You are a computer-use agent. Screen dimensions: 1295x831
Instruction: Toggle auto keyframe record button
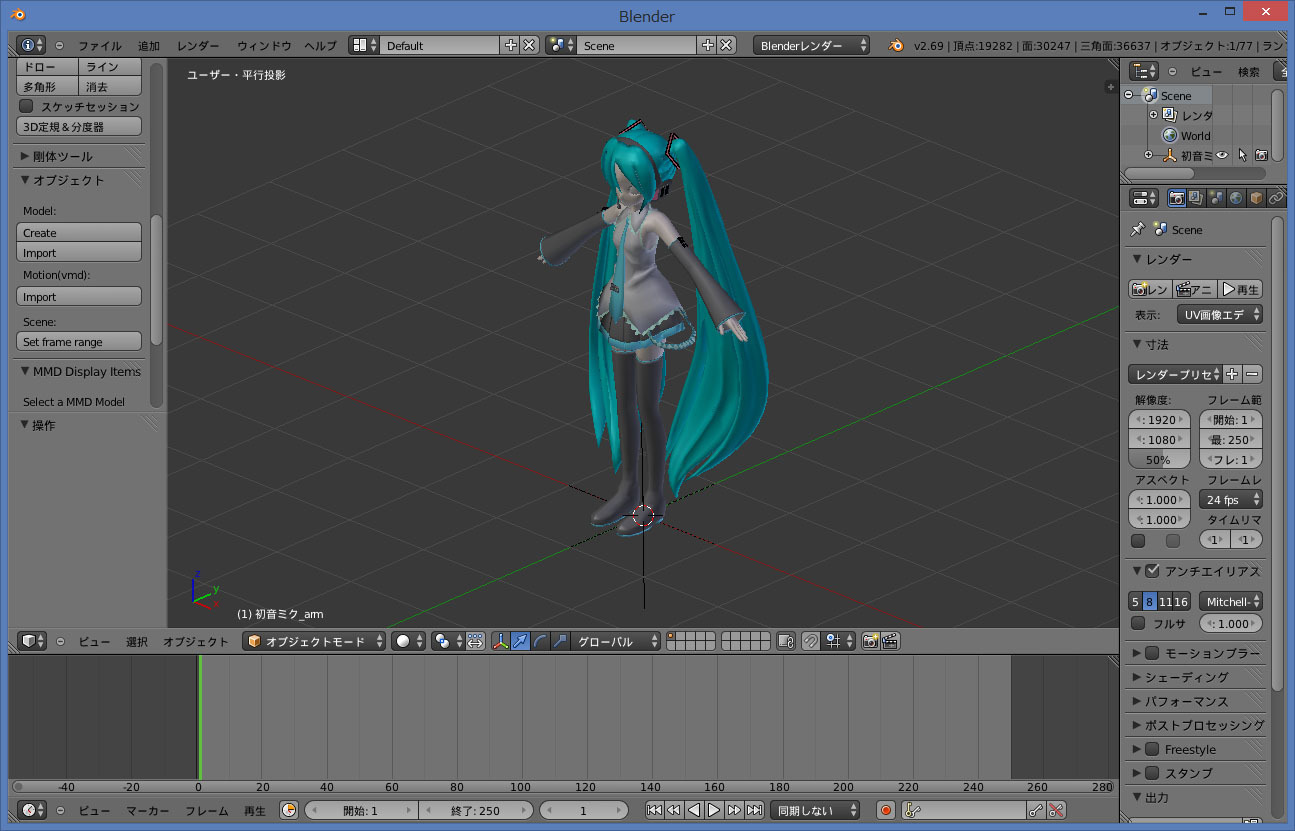[x=885, y=810]
